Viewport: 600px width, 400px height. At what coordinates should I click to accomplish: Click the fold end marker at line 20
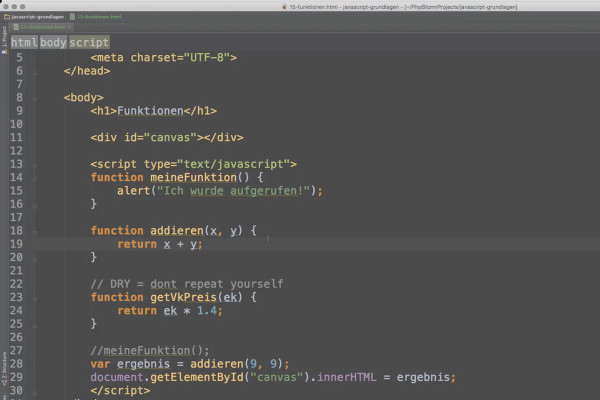click(35, 259)
